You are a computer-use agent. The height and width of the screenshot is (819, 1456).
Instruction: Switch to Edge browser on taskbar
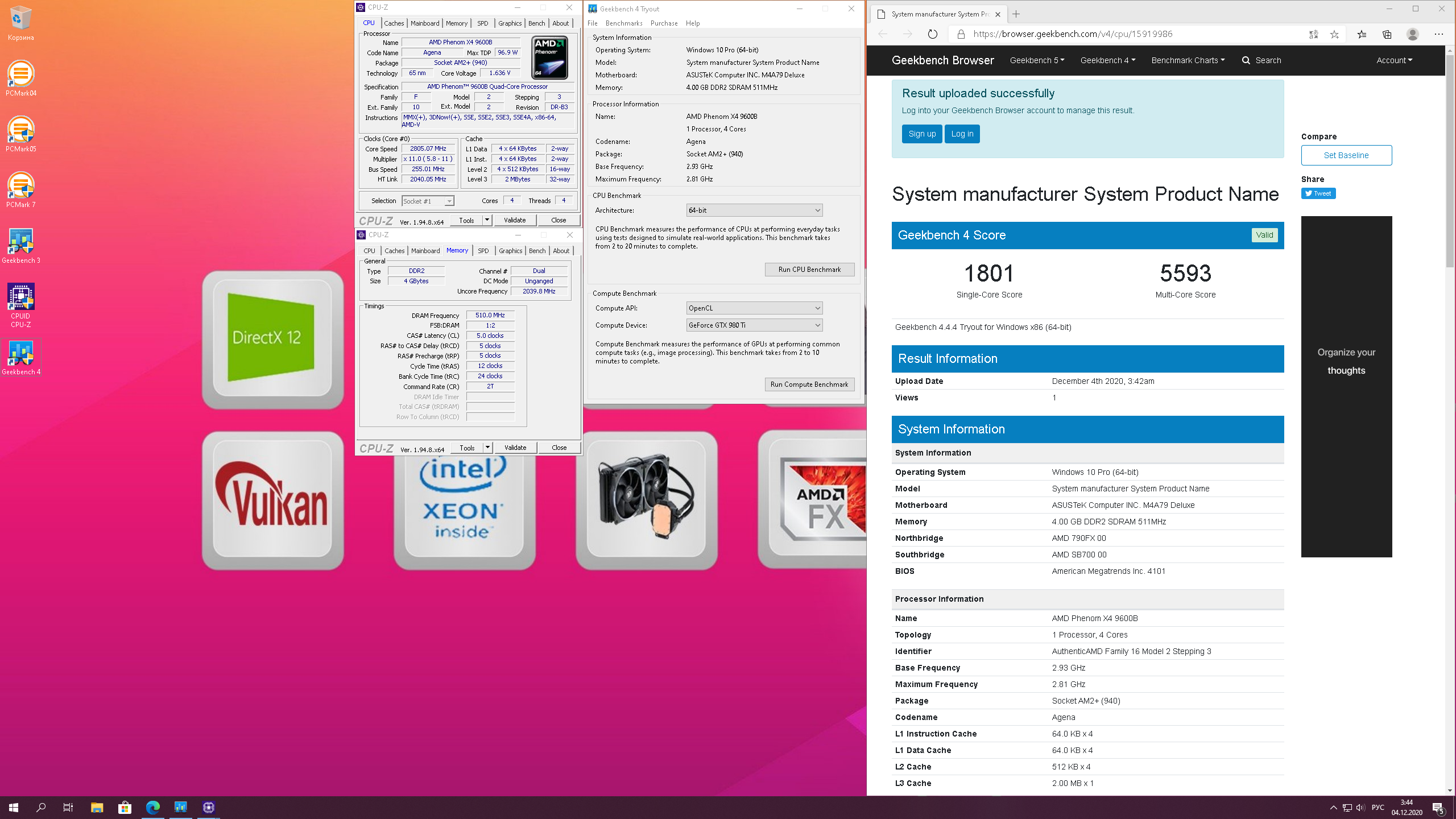pos(153,807)
